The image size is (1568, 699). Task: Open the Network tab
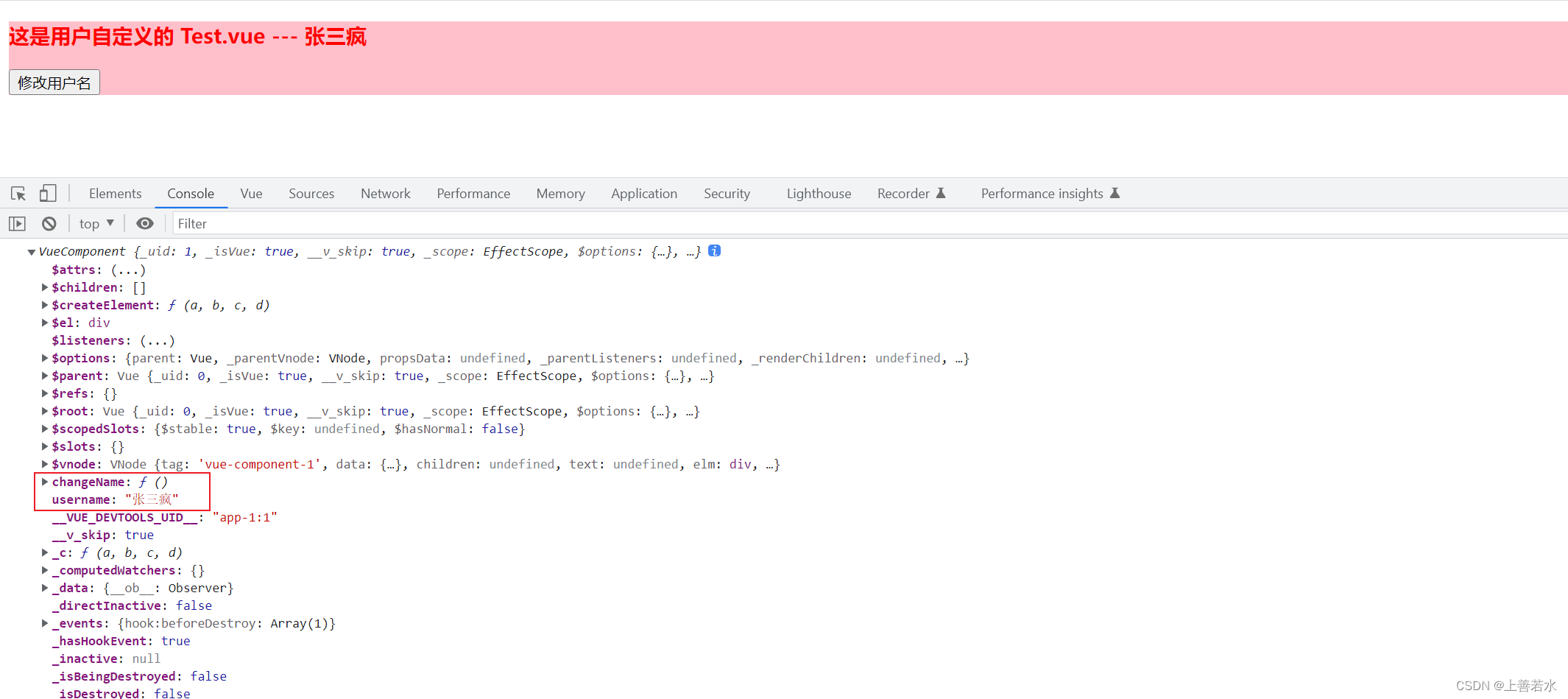pyautogui.click(x=386, y=194)
